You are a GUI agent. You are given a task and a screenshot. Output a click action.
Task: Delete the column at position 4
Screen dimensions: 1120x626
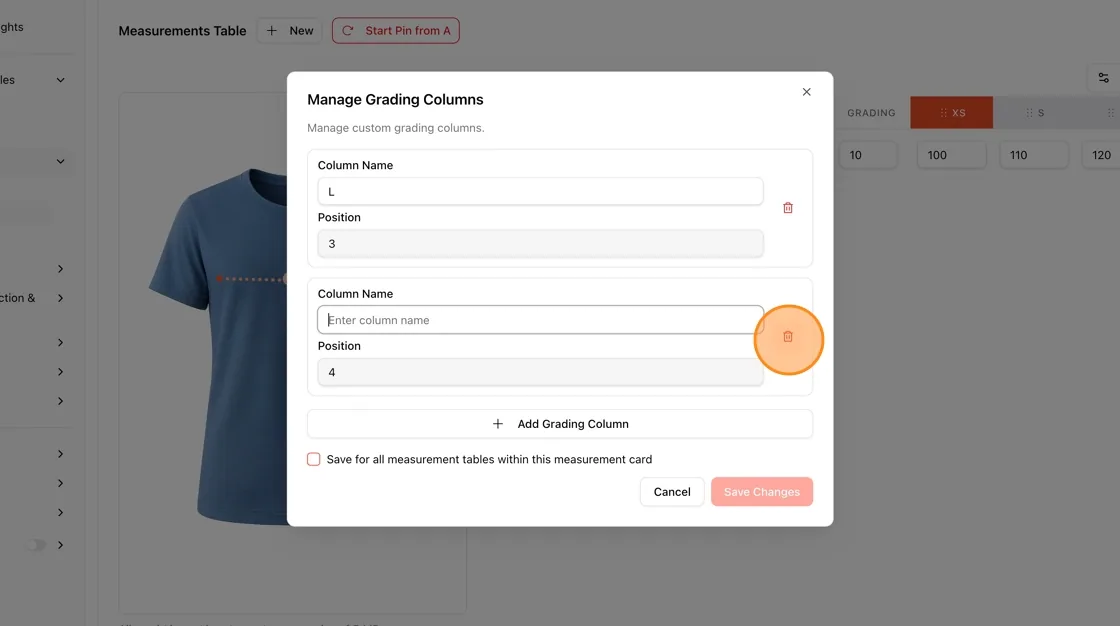coord(788,337)
